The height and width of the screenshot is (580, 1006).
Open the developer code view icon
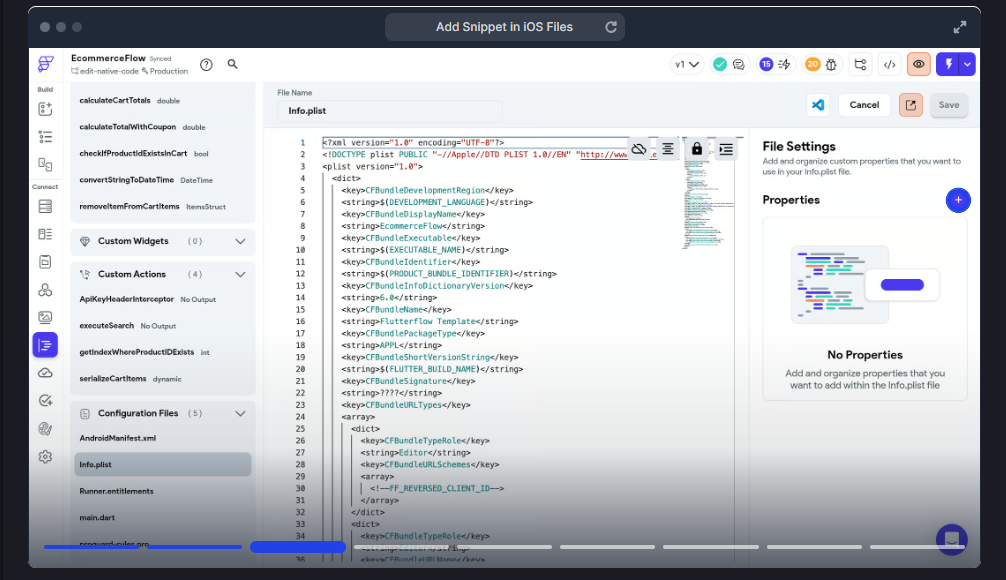coord(888,65)
